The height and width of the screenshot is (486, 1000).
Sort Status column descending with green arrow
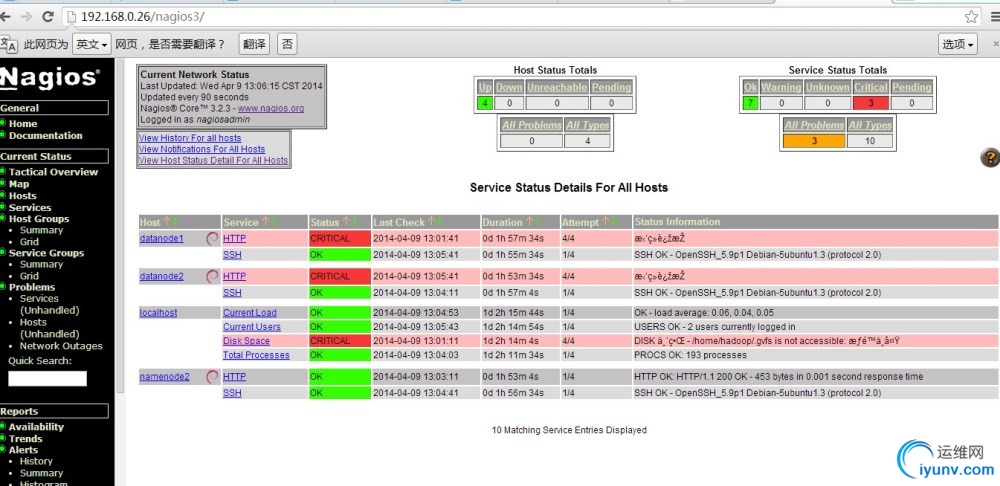point(355,221)
